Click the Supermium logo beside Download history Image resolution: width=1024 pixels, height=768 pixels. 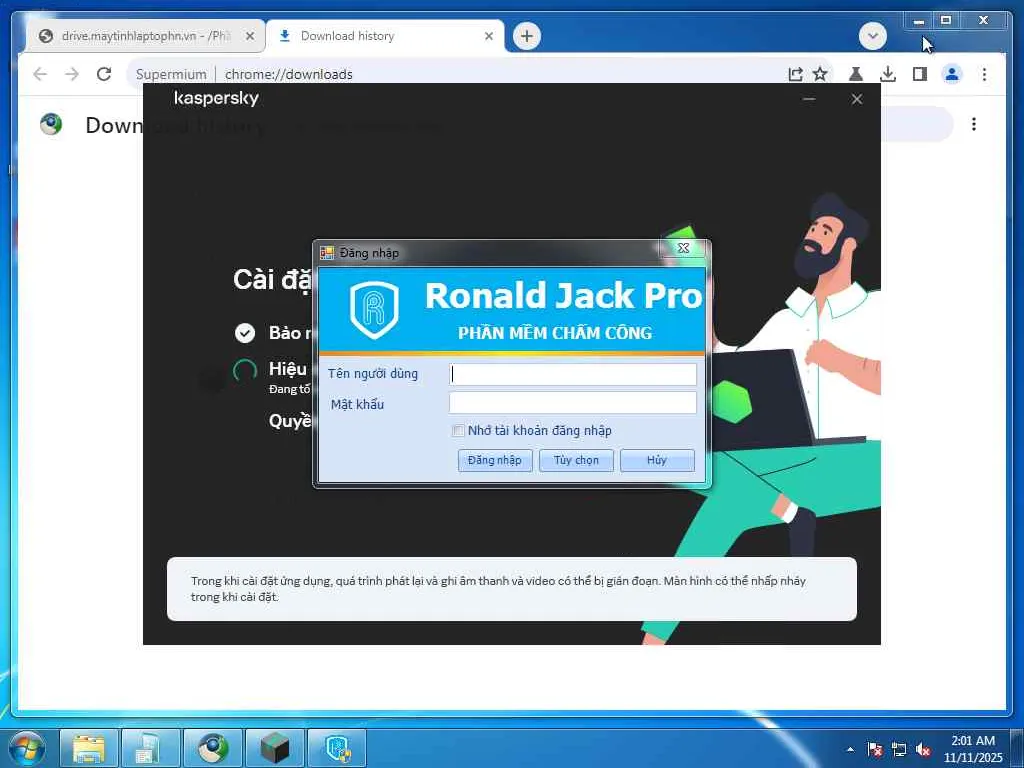51,124
